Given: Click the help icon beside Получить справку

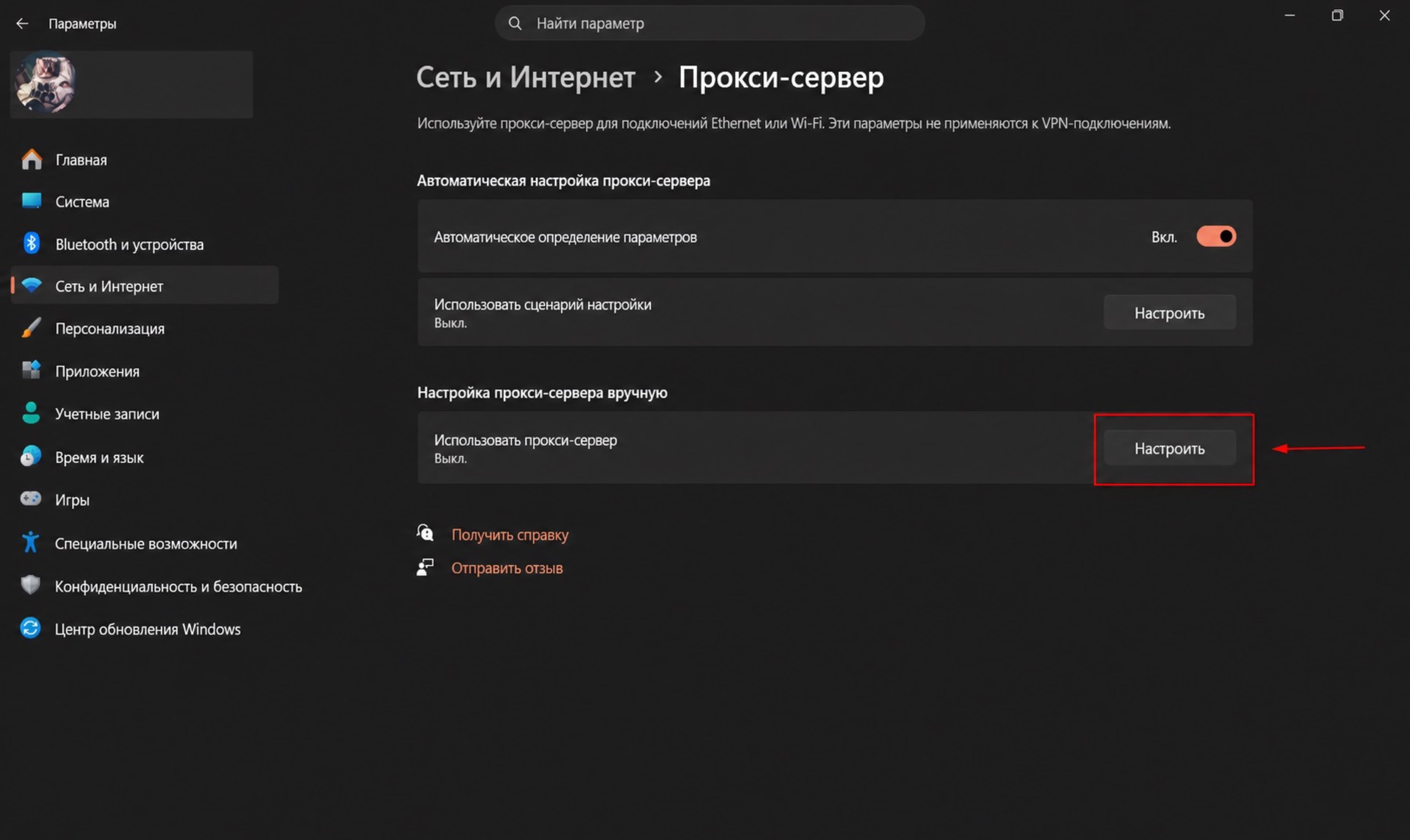Looking at the screenshot, I should 425,533.
